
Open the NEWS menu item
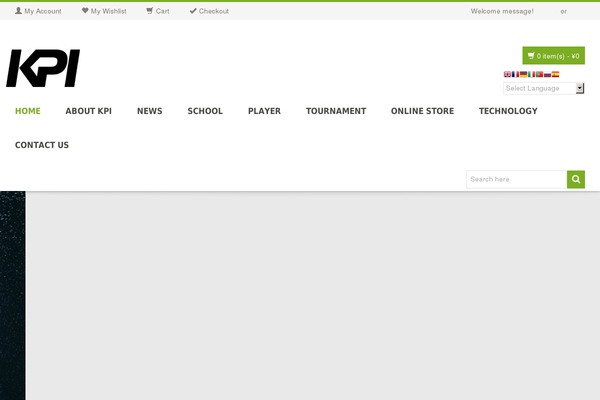(150, 111)
